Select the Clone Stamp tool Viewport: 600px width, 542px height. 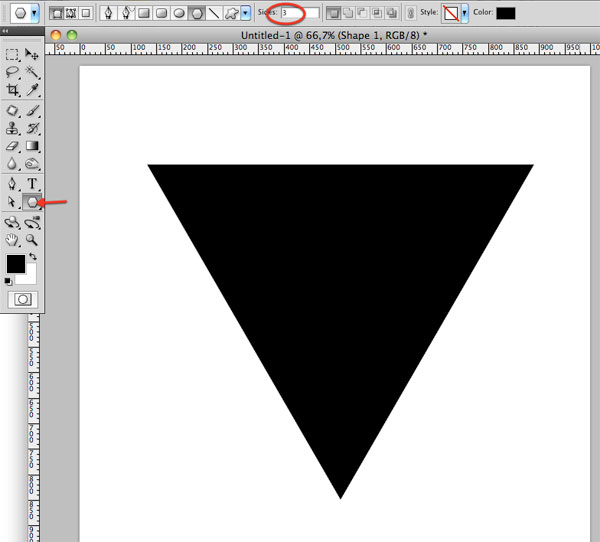click(12, 129)
